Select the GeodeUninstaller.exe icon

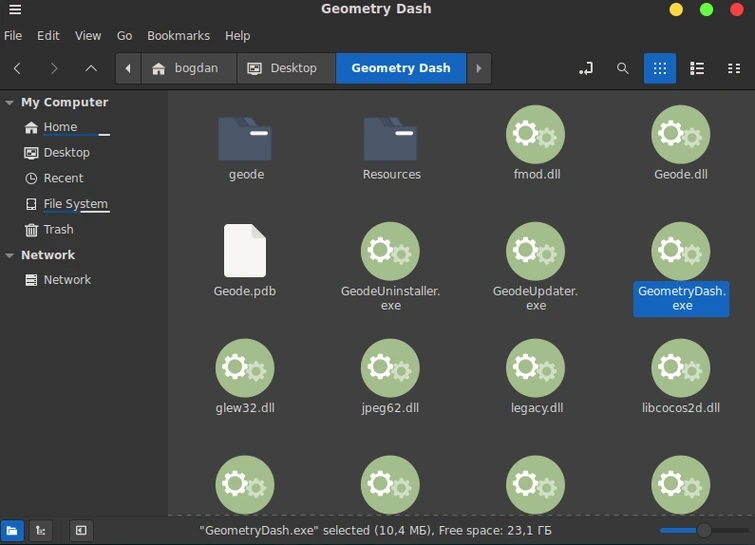(391, 251)
